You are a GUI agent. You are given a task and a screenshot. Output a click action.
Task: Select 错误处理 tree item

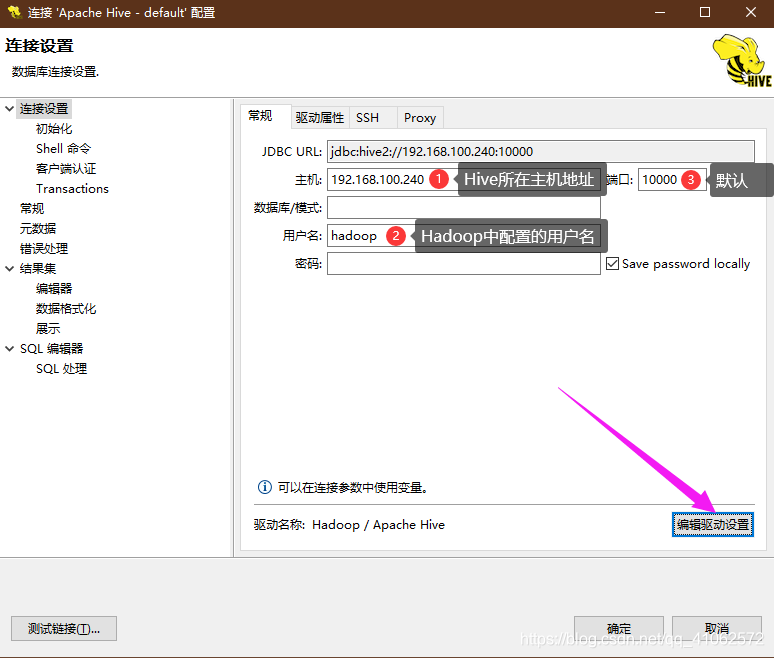tap(43, 248)
